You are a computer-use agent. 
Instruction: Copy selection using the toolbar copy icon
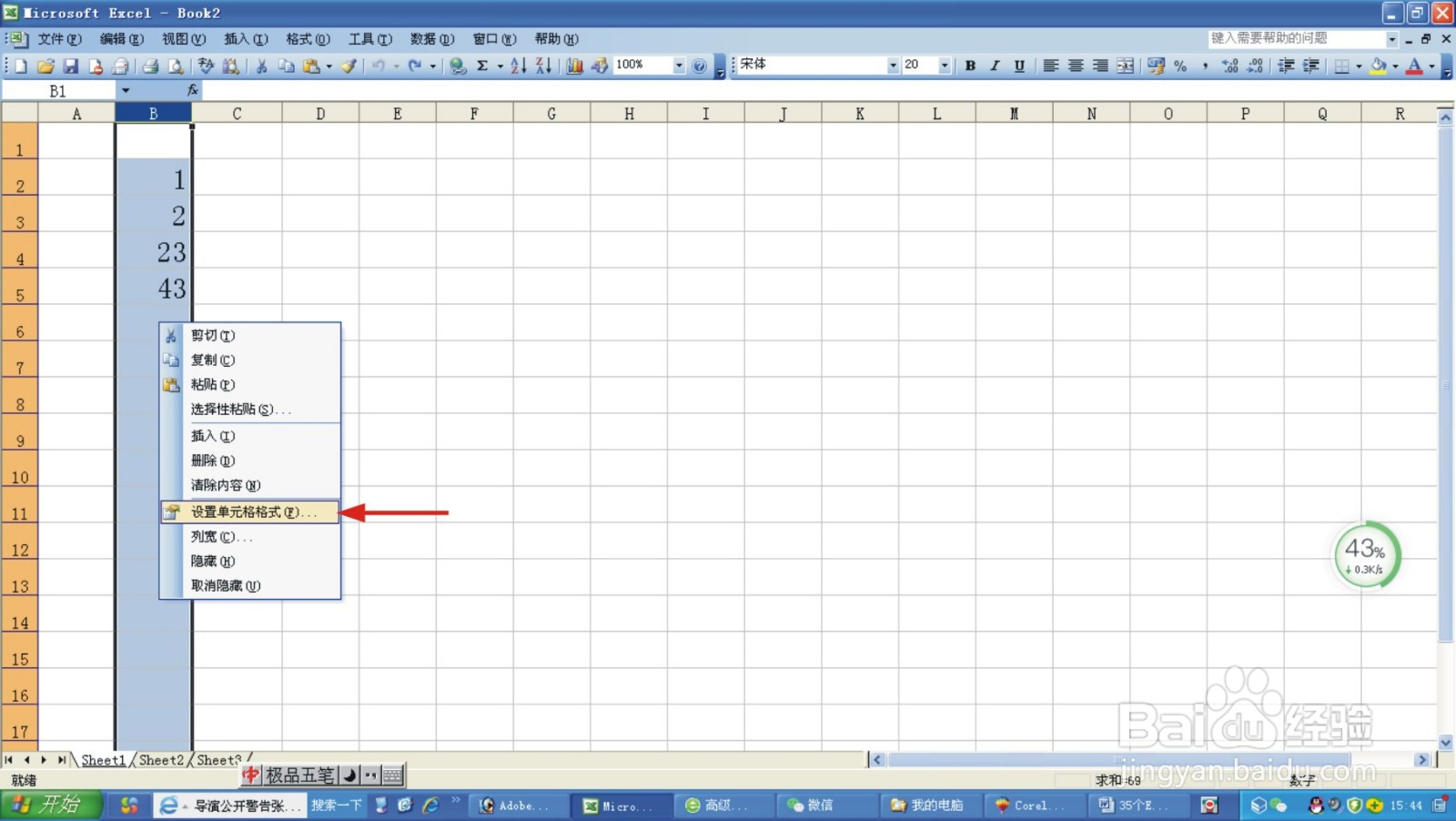286,66
